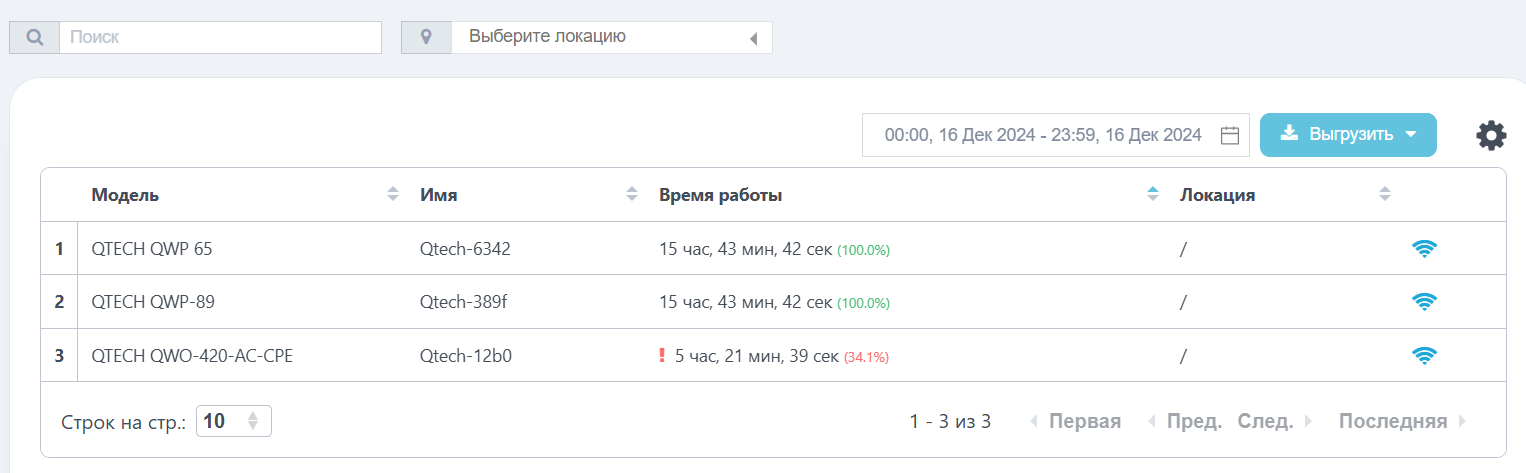1526x473 pixels.
Task: Open the rows-per-page selector showing 10
Action: pos(234,421)
